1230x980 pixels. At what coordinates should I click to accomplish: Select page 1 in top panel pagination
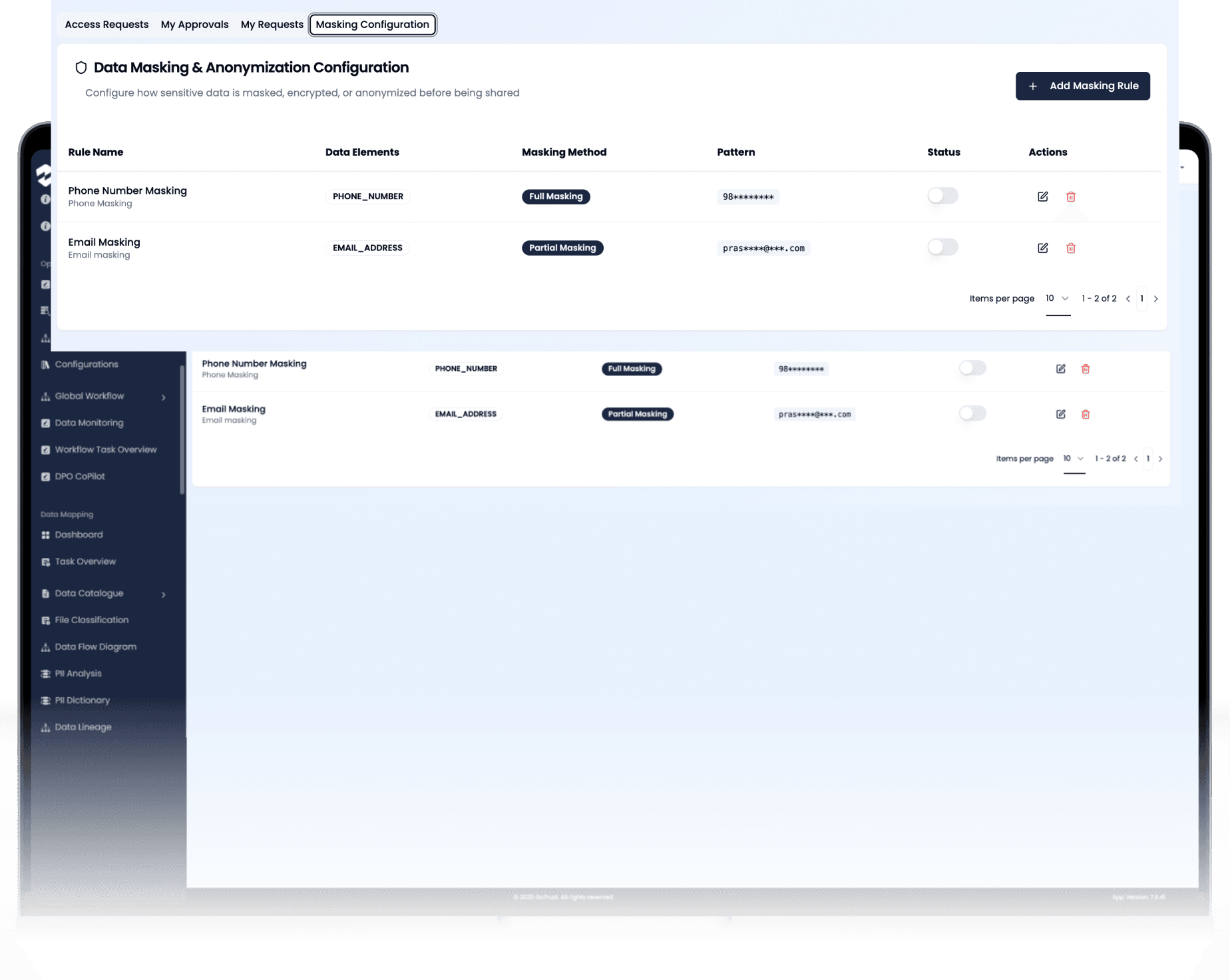[x=1141, y=298]
